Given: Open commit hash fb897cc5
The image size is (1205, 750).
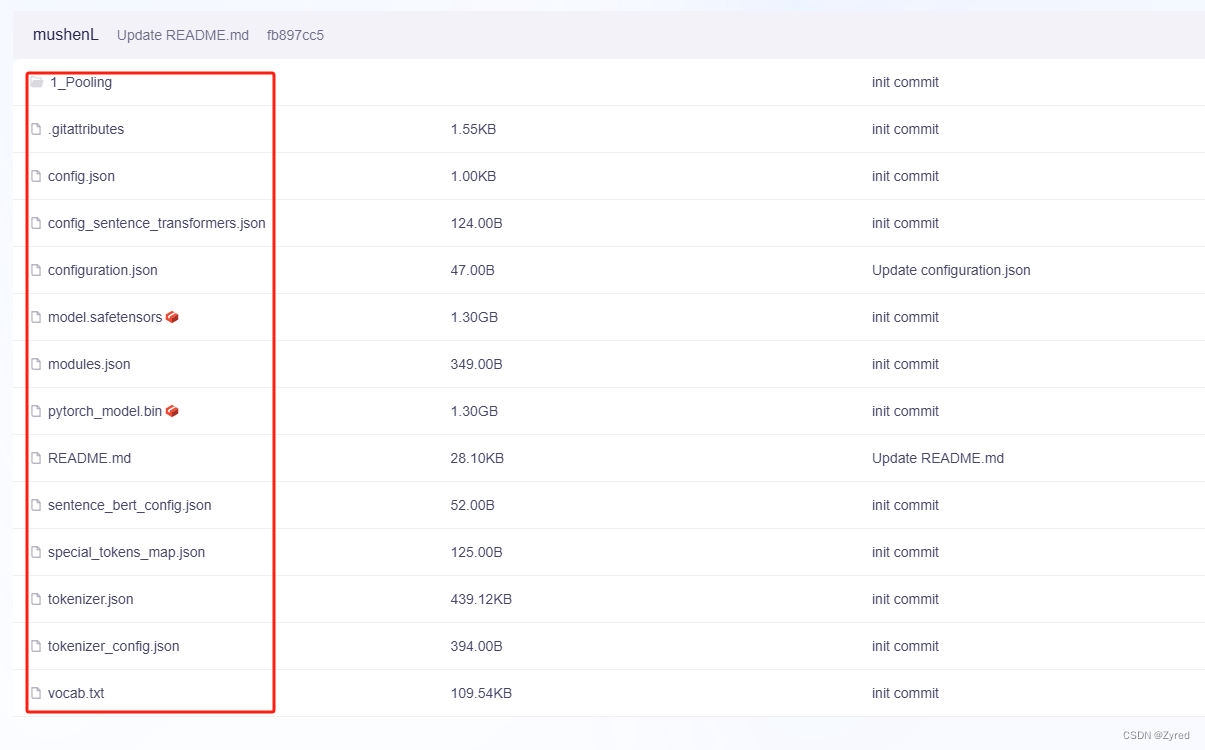Looking at the screenshot, I should [x=295, y=35].
